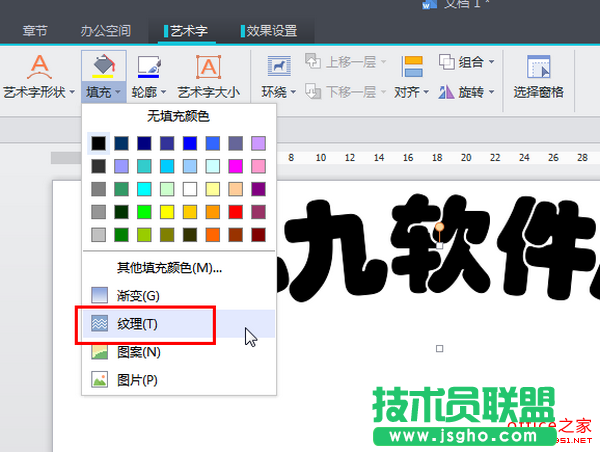Click the WordArt rotation handle

[x=439, y=227]
